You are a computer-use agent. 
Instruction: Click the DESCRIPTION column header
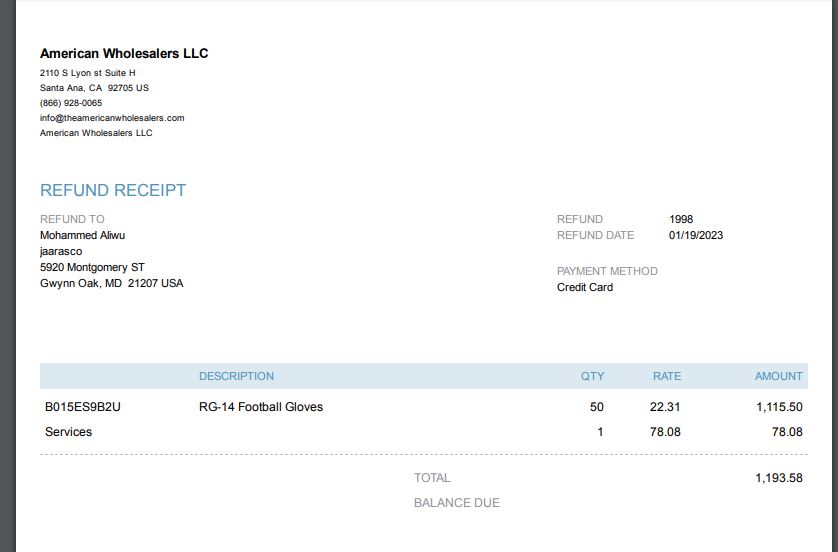pos(236,376)
